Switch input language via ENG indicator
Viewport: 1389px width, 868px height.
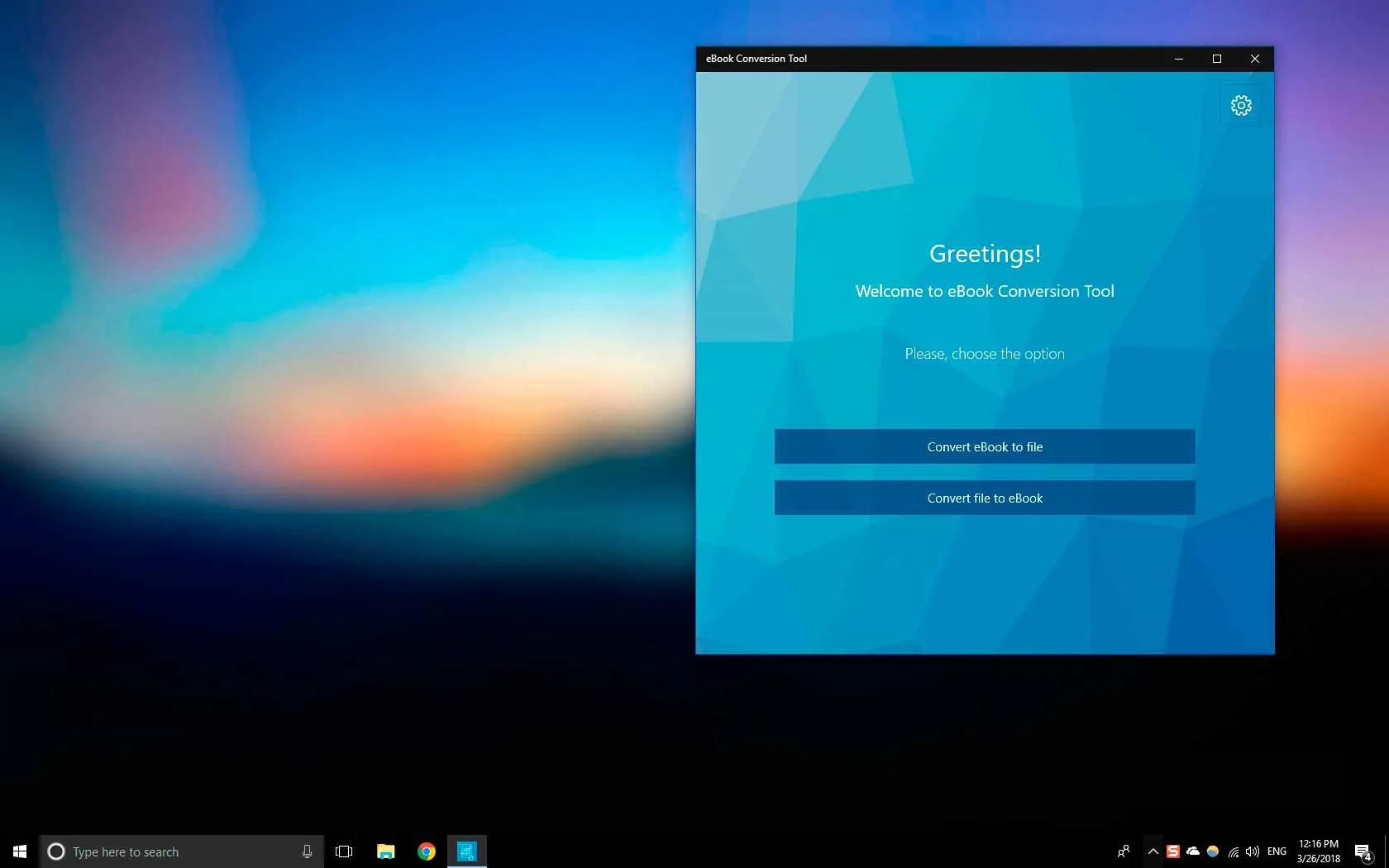click(x=1277, y=851)
